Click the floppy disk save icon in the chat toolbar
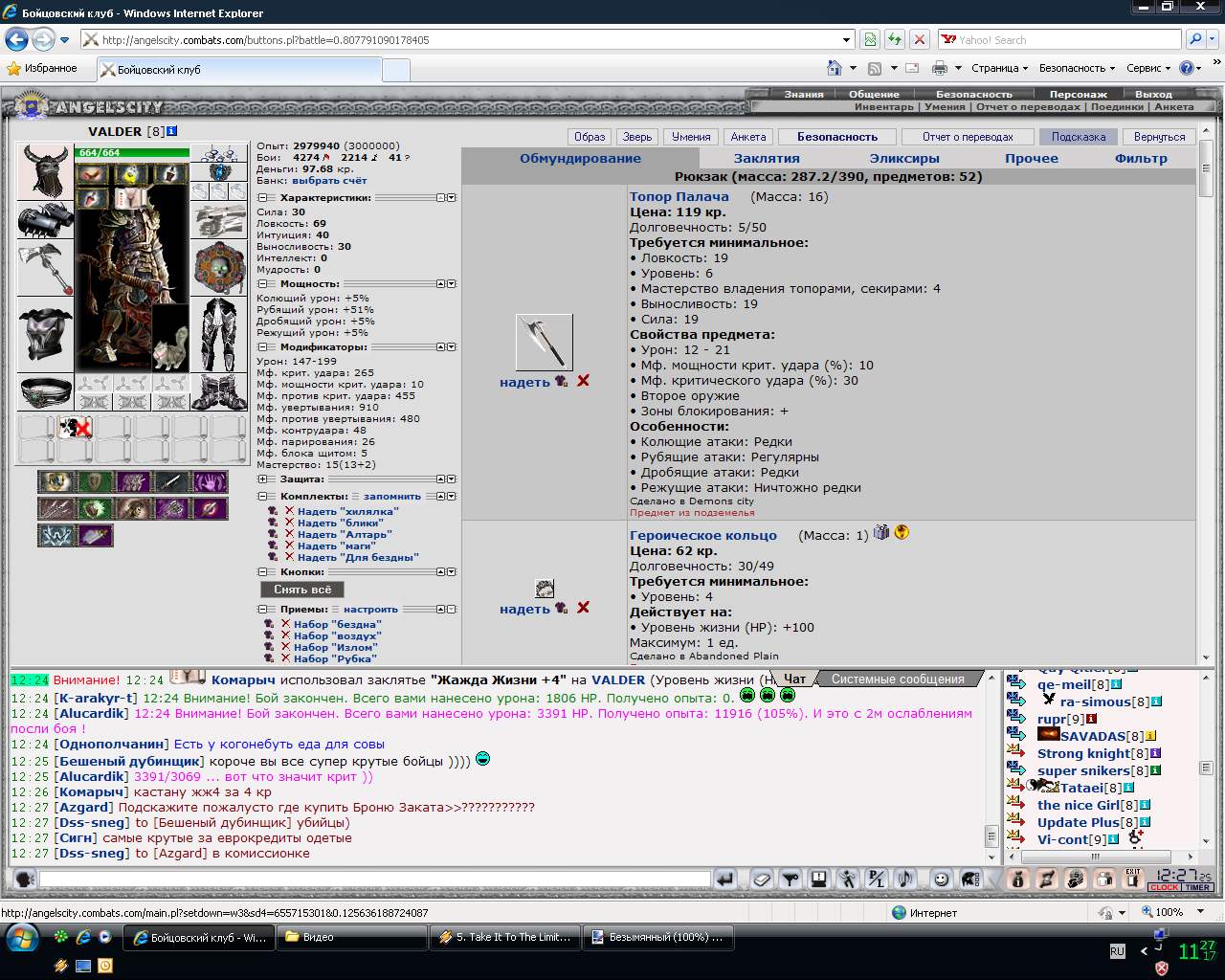 (818, 879)
